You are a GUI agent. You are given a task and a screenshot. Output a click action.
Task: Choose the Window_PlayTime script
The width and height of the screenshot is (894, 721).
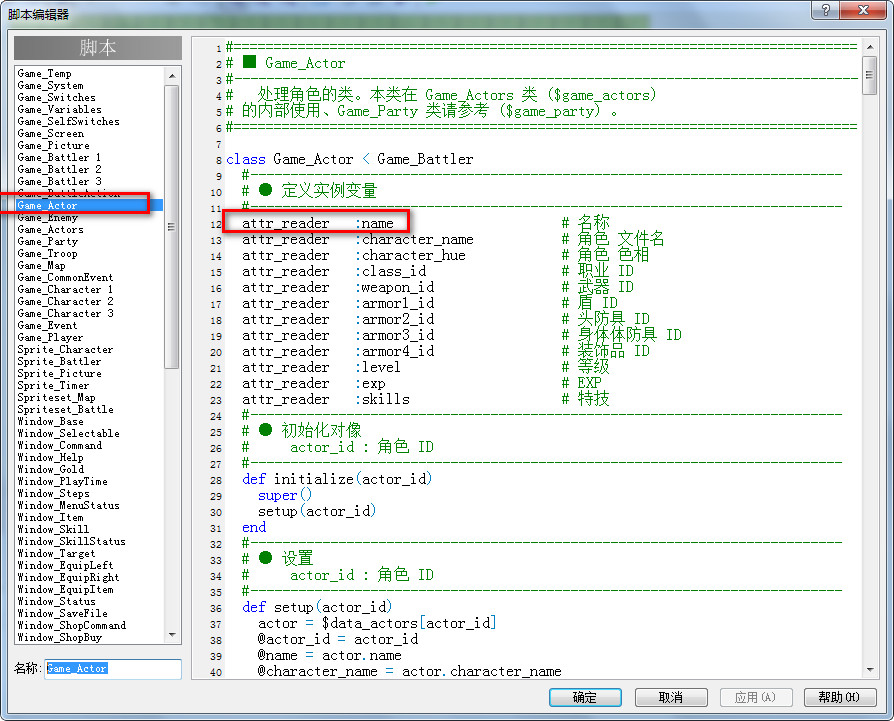[63, 481]
